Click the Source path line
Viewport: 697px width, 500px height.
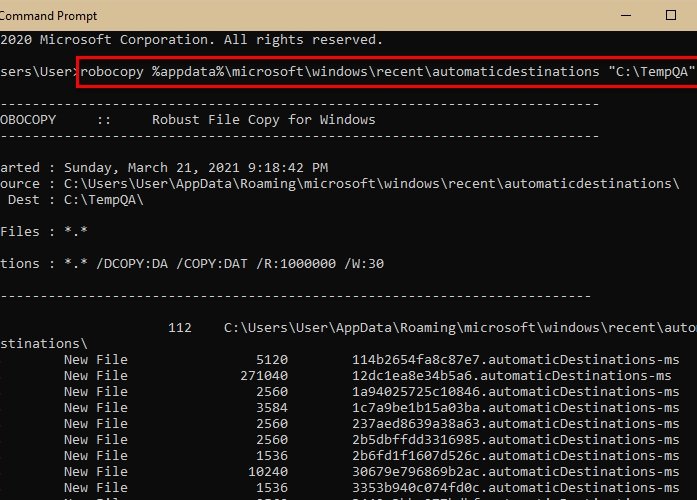click(340, 184)
